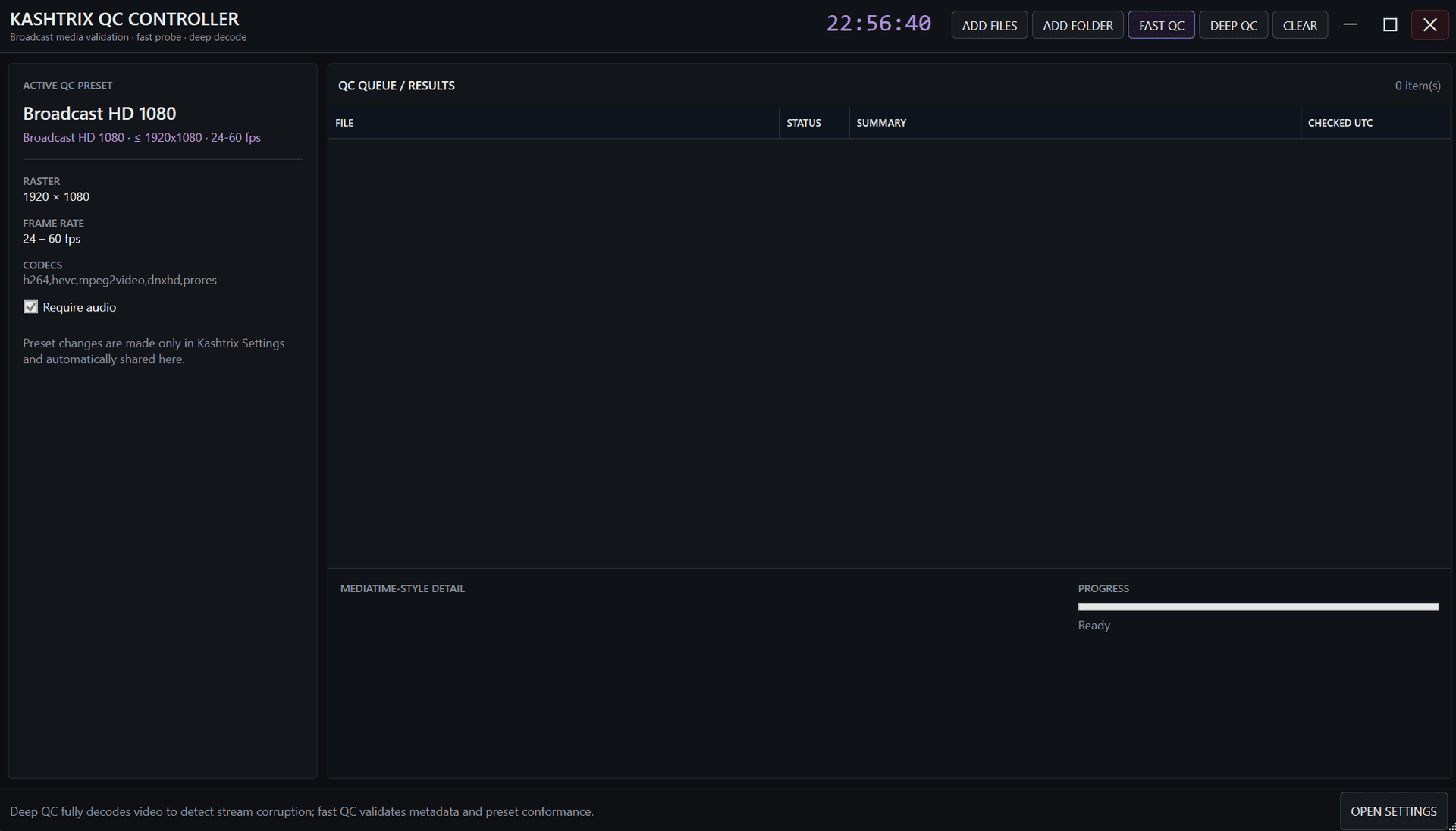1456x831 pixels.
Task: Click the 22:56:40 clock display
Action: coord(878,24)
